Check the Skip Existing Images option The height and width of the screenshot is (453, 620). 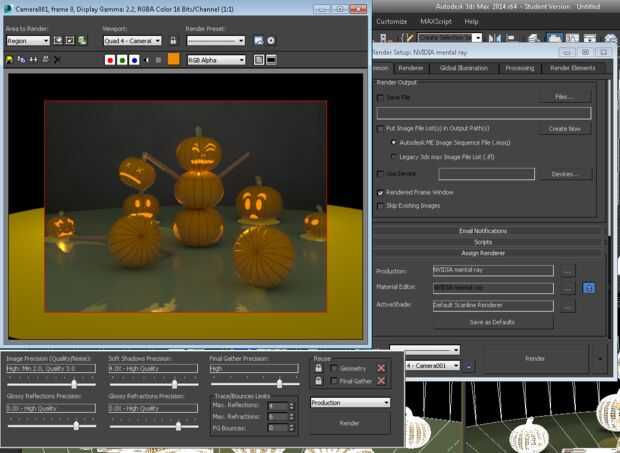(x=380, y=205)
